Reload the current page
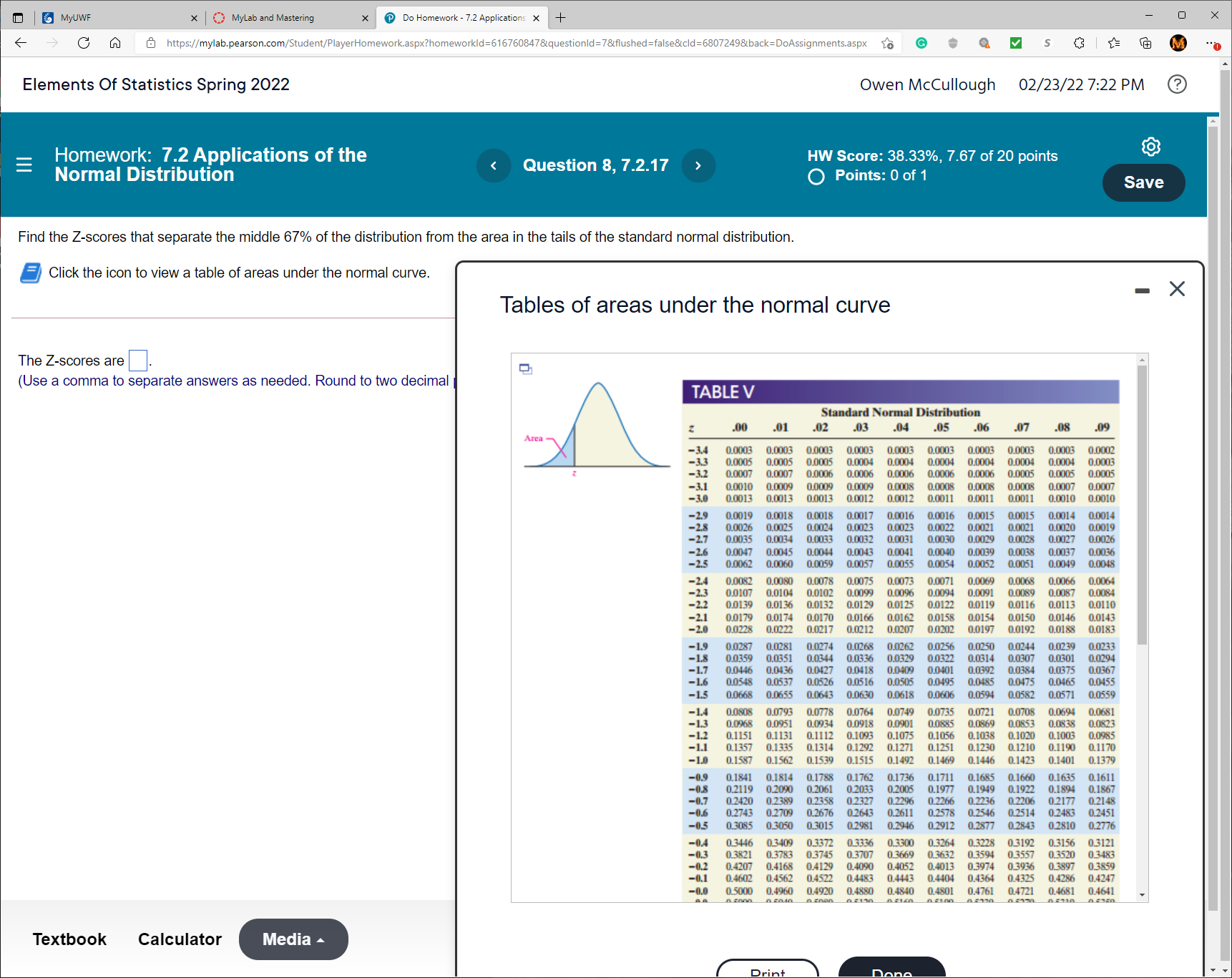The image size is (1232, 978). coord(84,43)
